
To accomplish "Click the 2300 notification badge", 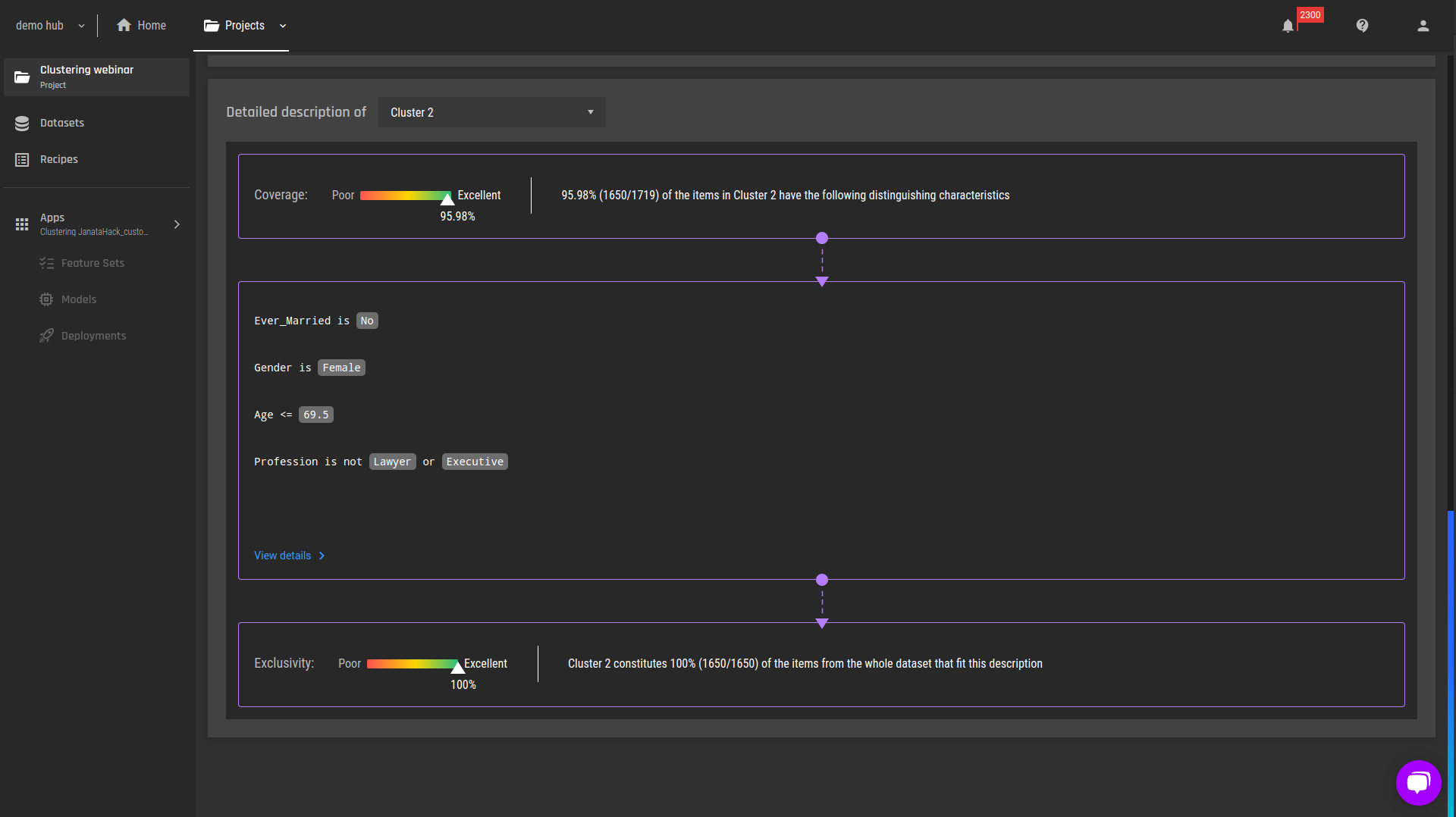I will click(x=1310, y=15).
